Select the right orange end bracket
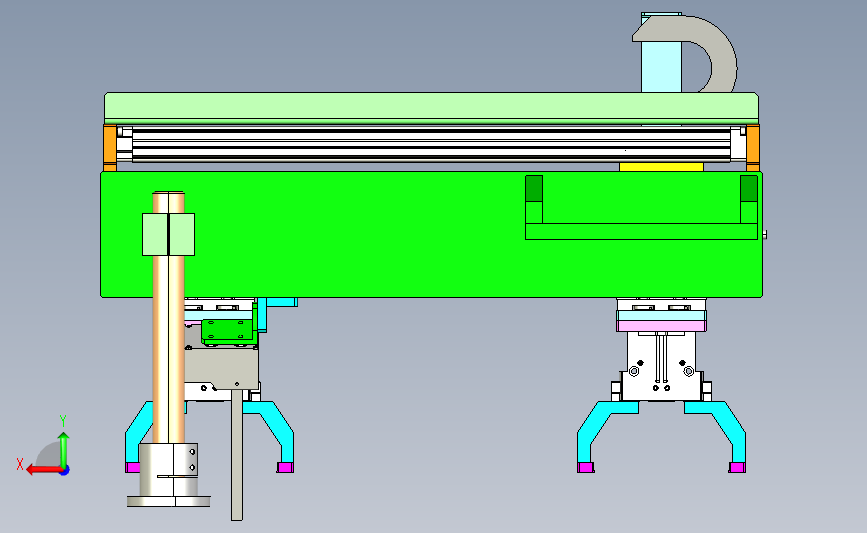This screenshot has width=867, height=533. (753, 148)
